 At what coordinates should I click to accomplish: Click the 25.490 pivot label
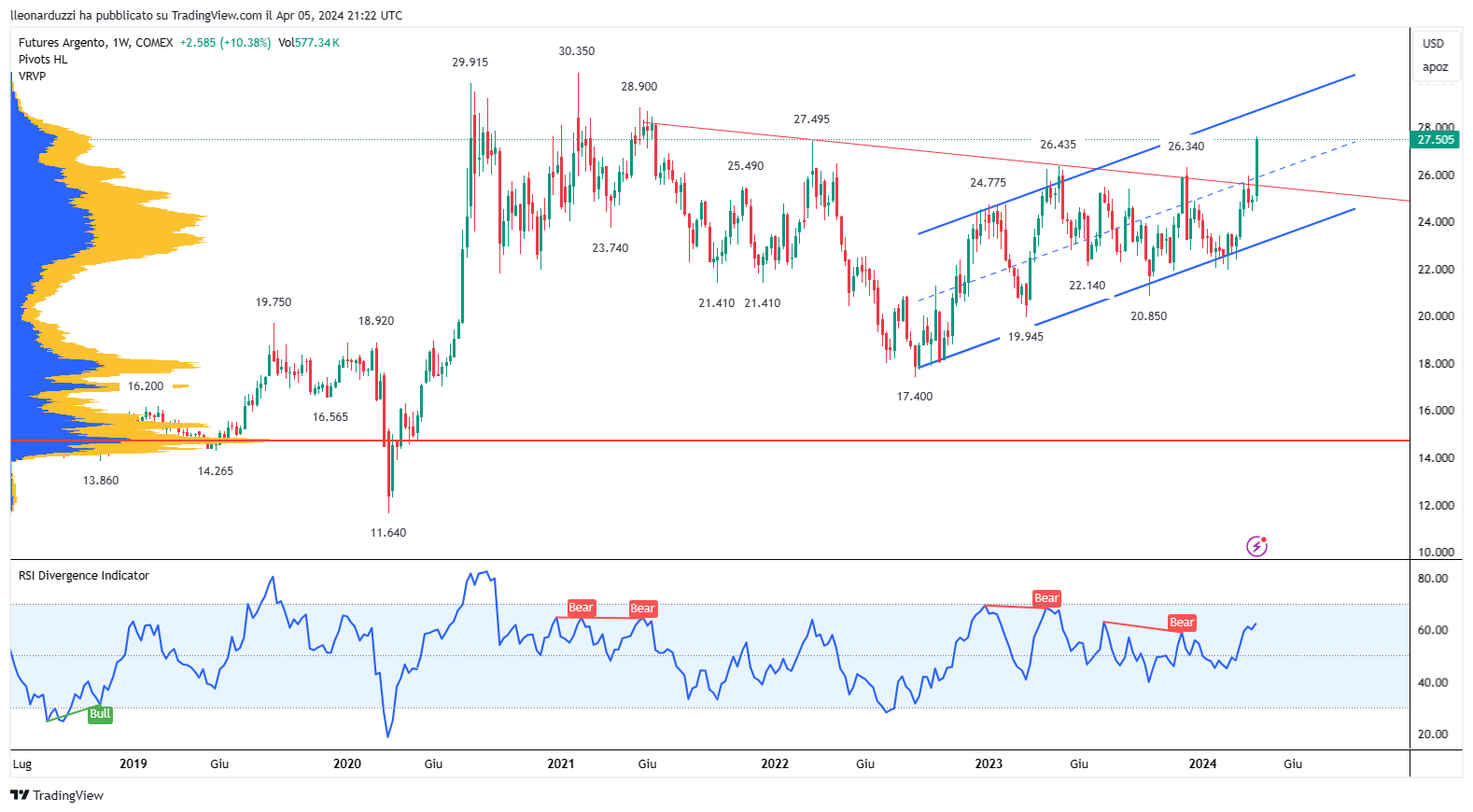(x=746, y=166)
